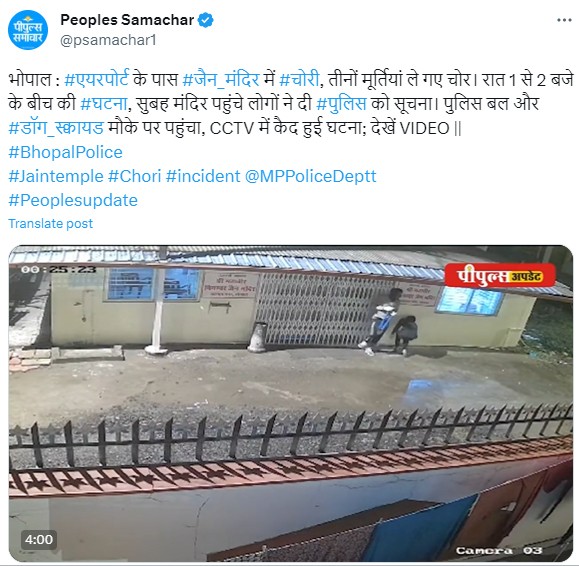579x566 pixels.
Task: Open the #पुलिस hashtag
Action: tap(342, 103)
